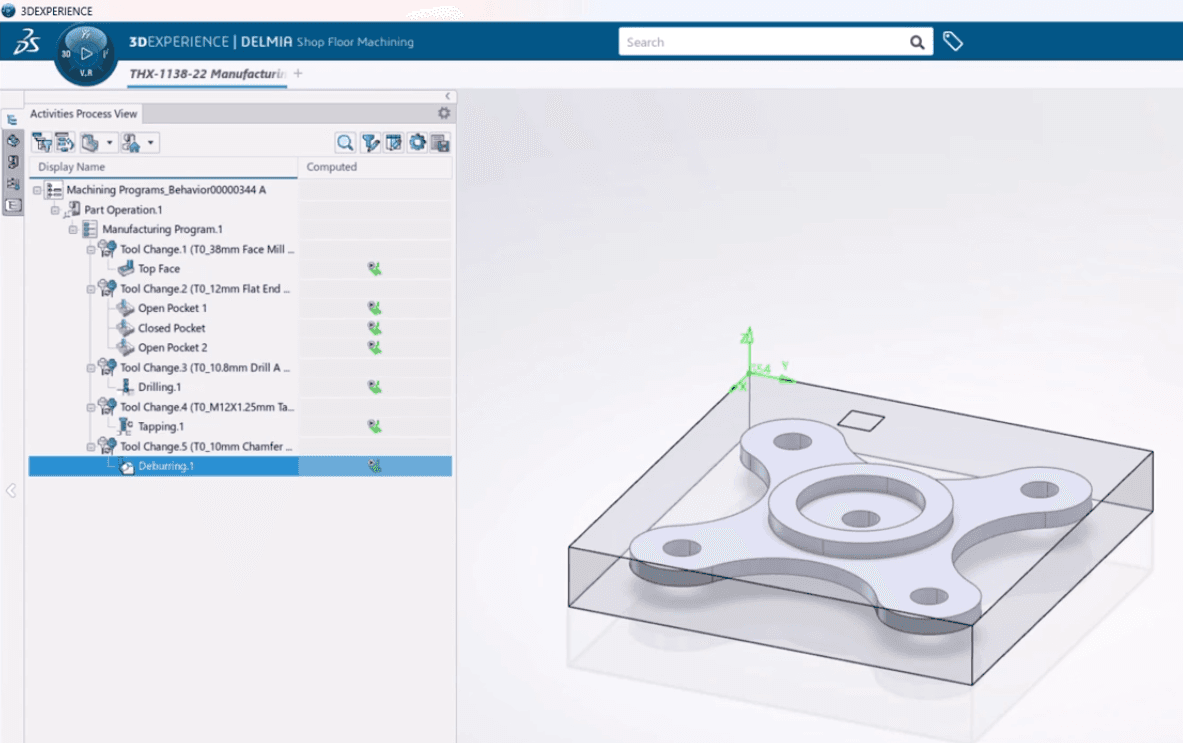The image size is (1183, 743).
Task: Select the fourth sidebar resources icon
Action: 13,183
